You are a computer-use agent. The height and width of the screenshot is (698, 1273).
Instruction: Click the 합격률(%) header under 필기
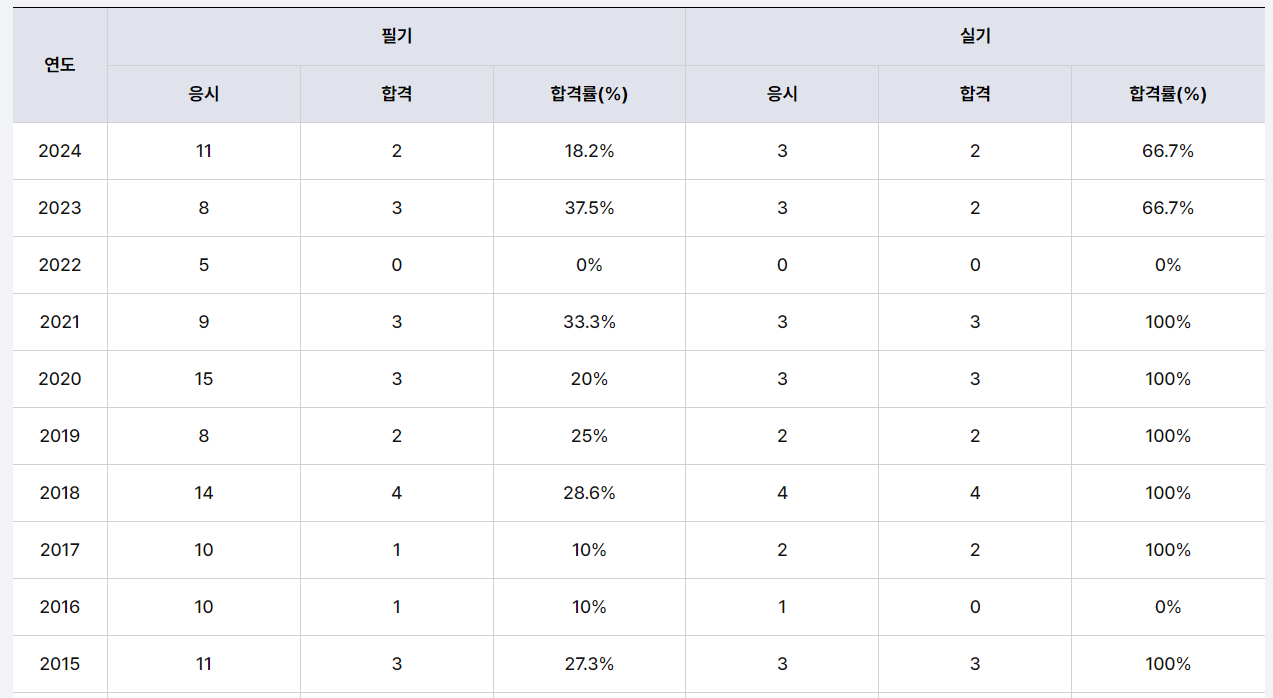[589, 94]
